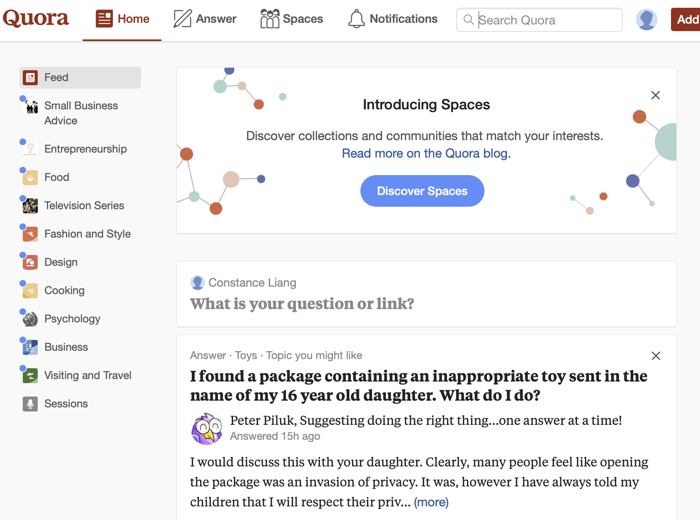Click the Food topic icon
This screenshot has height=520, width=700.
click(30, 178)
